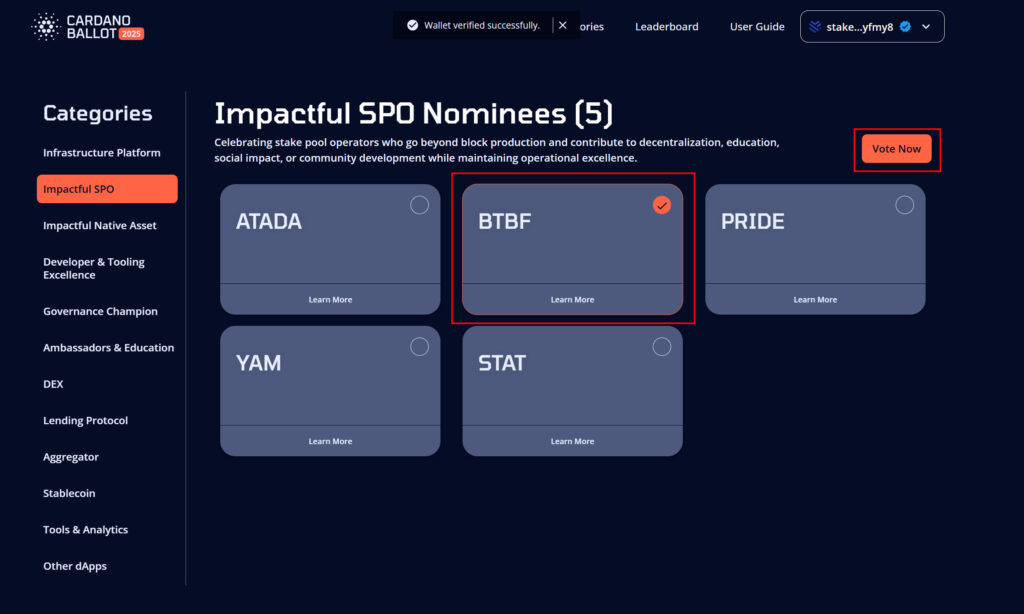
Task: Select the PRIDE nominee radio button
Action: coord(904,205)
